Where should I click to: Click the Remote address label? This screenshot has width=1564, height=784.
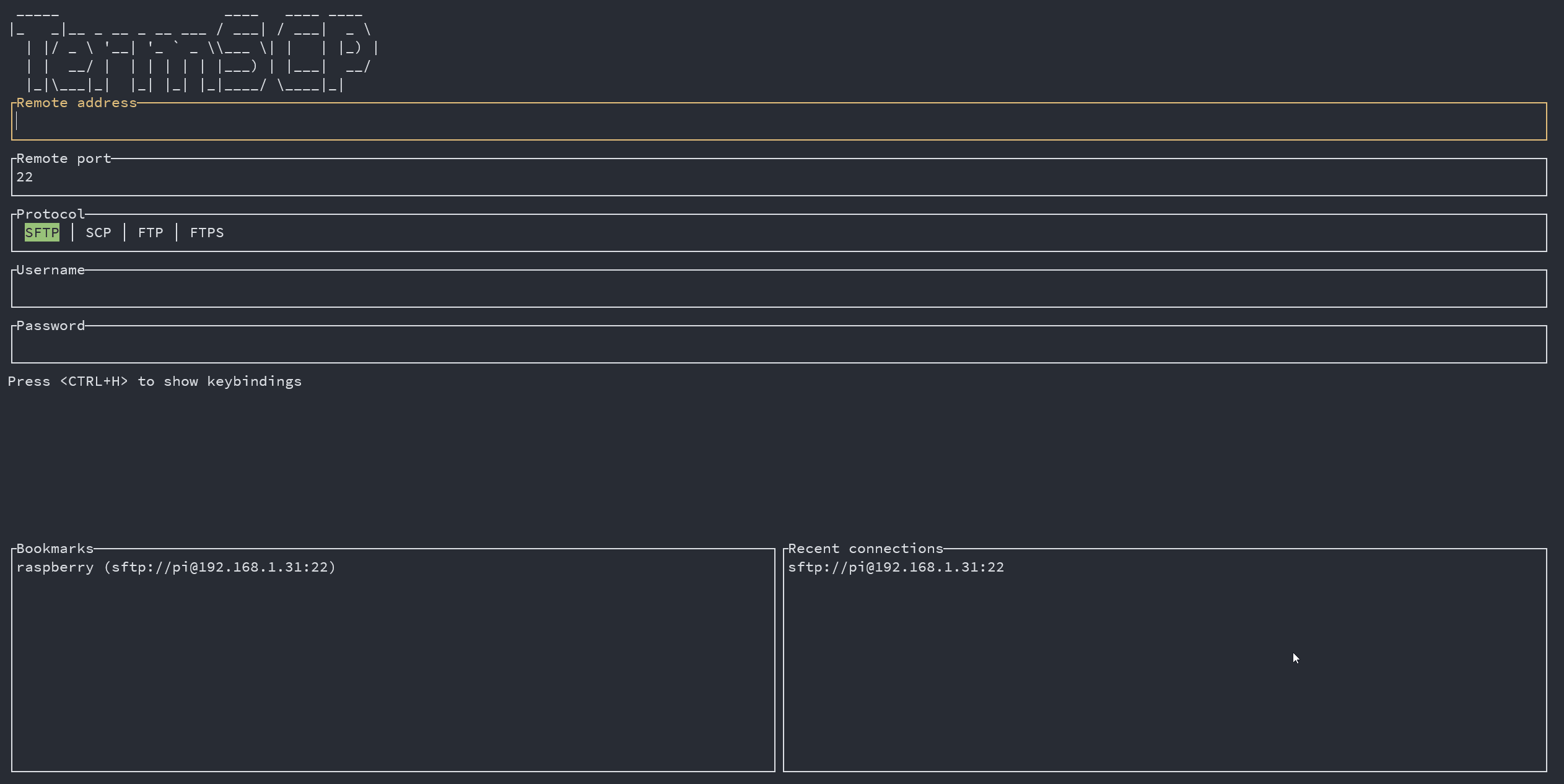[76, 103]
